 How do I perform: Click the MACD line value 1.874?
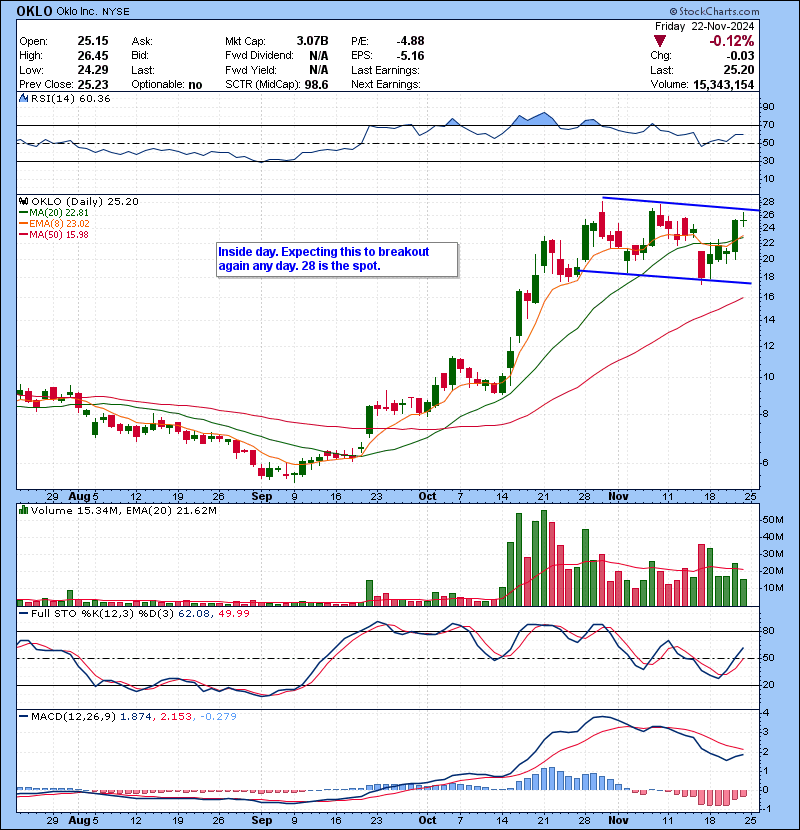(136, 716)
